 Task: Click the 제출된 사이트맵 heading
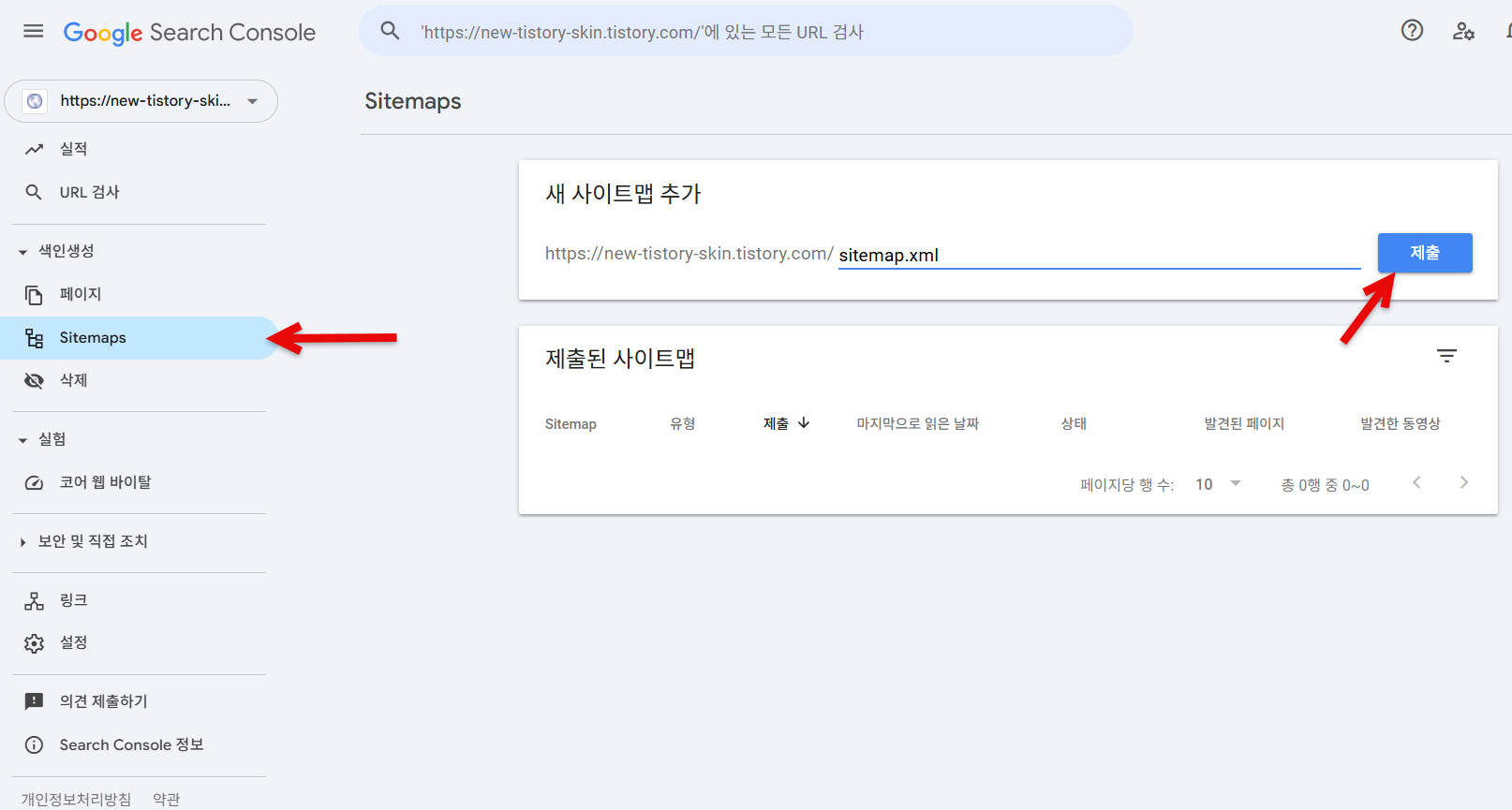pos(620,359)
